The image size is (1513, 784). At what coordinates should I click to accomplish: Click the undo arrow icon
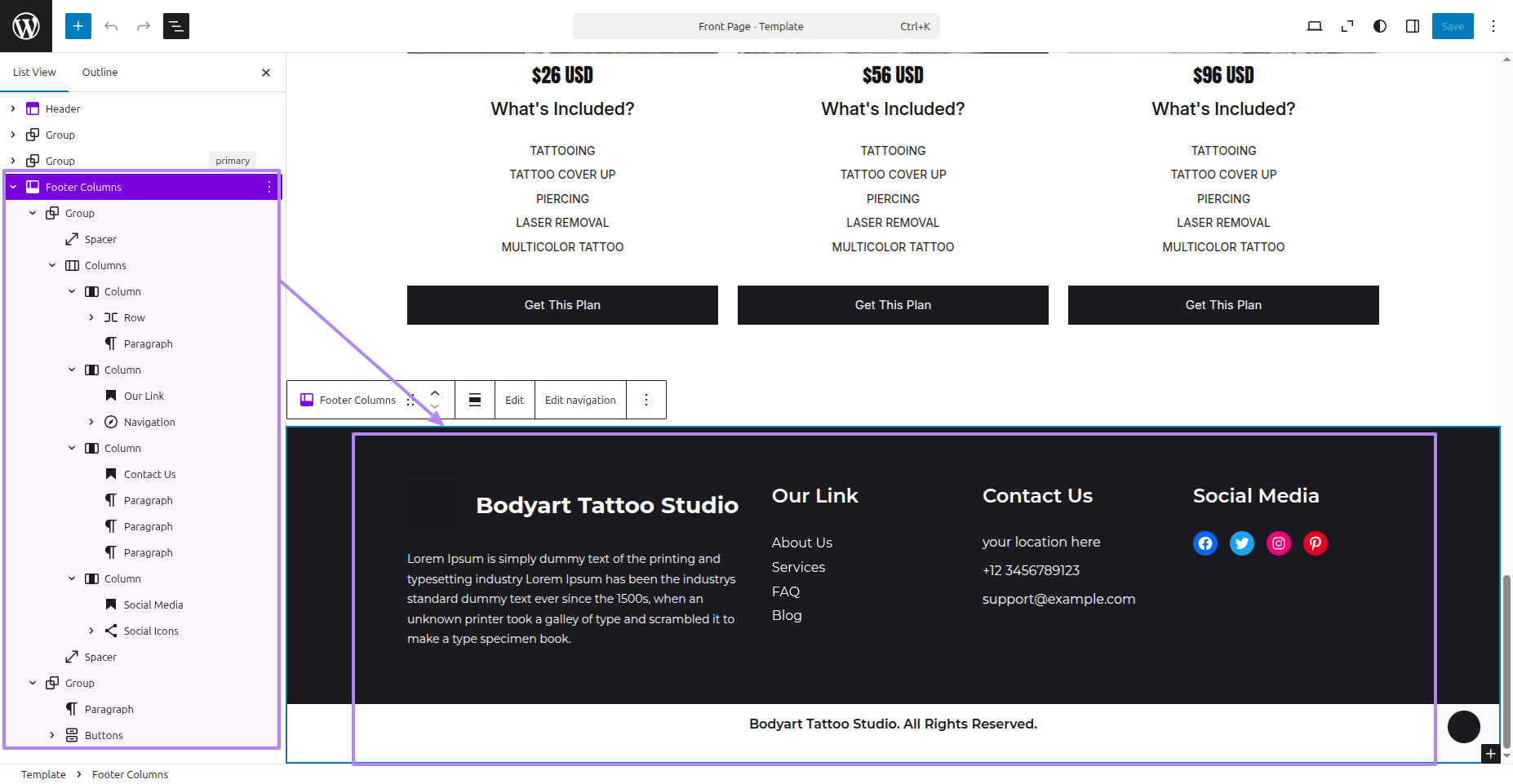tap(111, 26)
